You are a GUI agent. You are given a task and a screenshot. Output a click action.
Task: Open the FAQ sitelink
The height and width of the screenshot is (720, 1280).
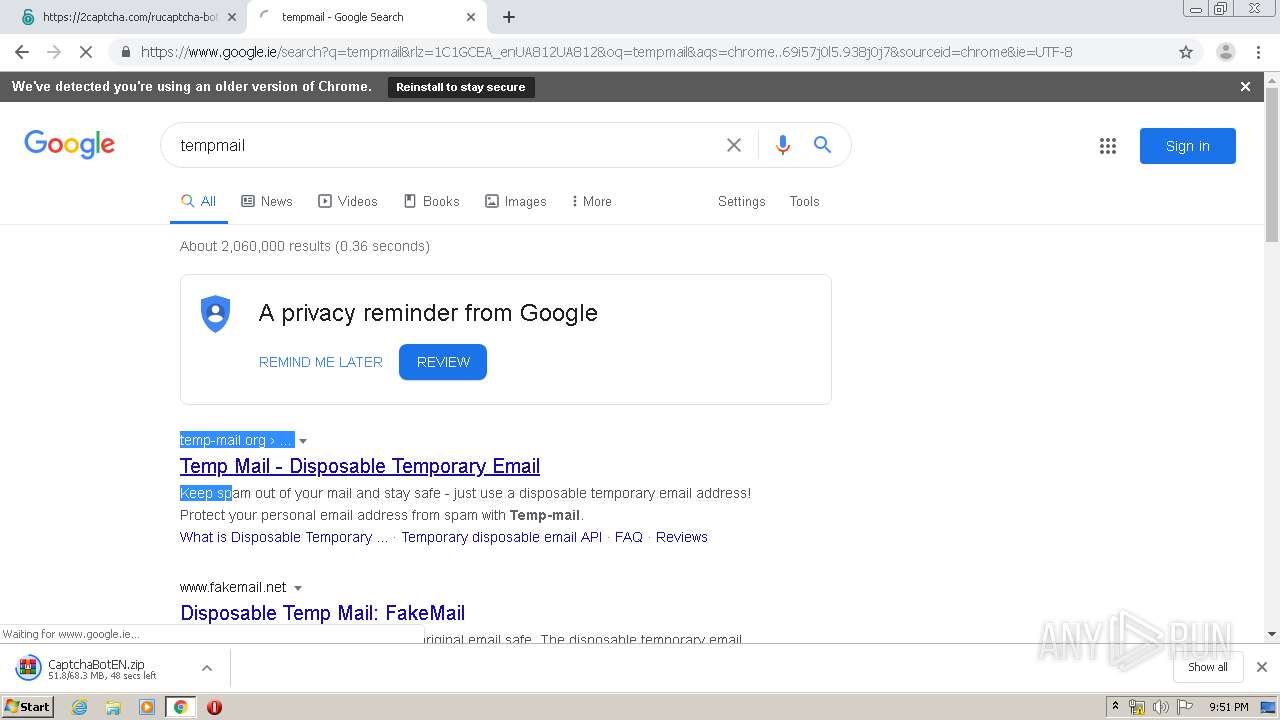[x=629, y=537]
